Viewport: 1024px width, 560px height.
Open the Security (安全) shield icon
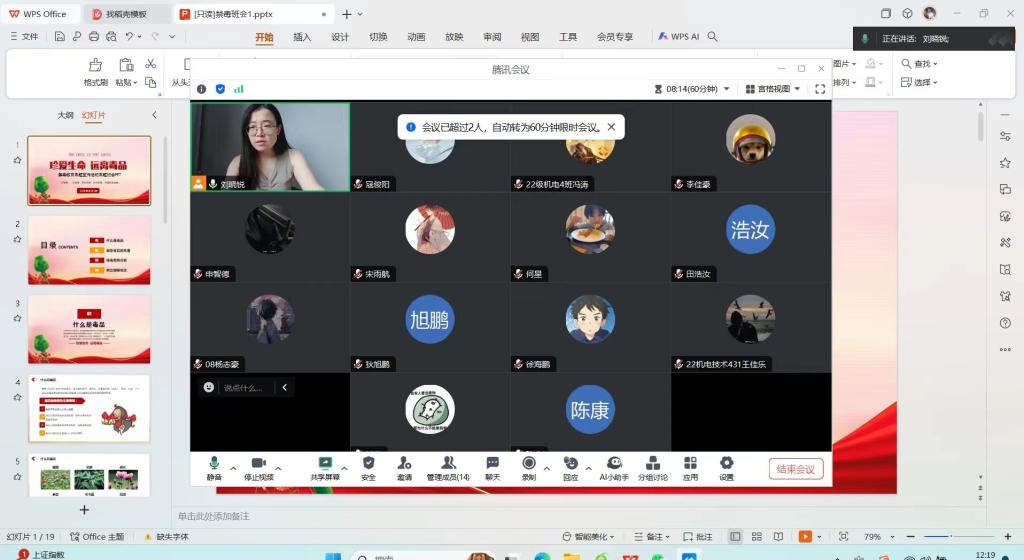(368, 467)
